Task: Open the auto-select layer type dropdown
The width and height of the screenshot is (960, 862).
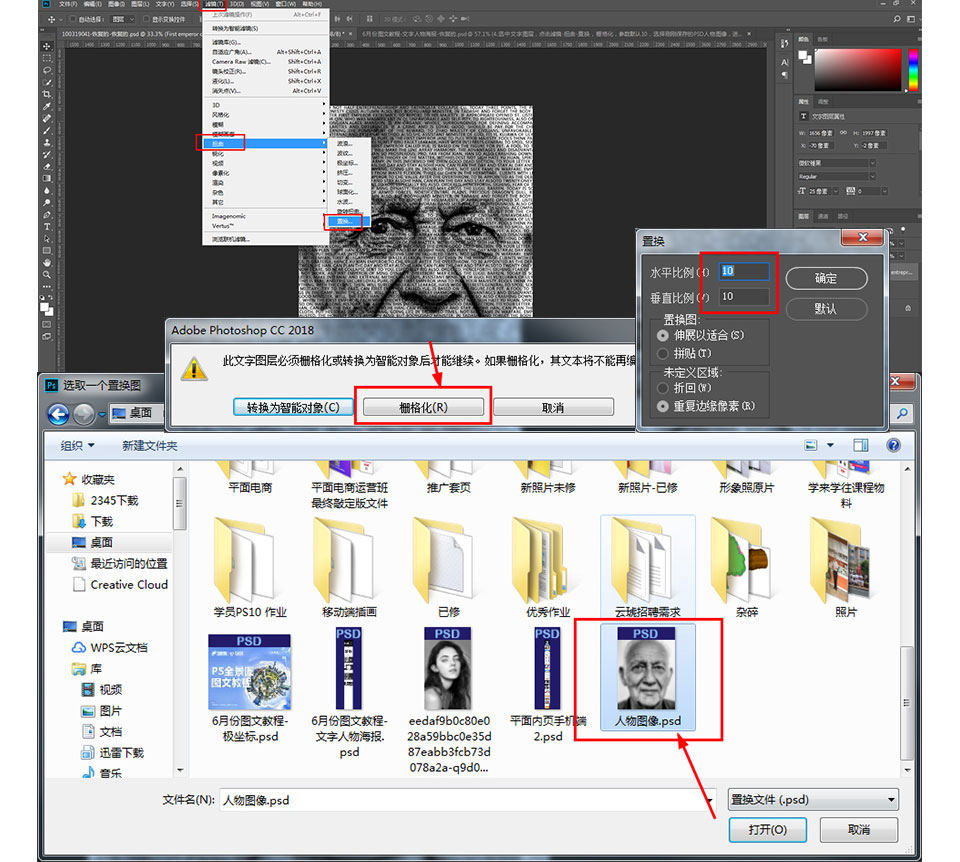Action: (x=124, y=19)
